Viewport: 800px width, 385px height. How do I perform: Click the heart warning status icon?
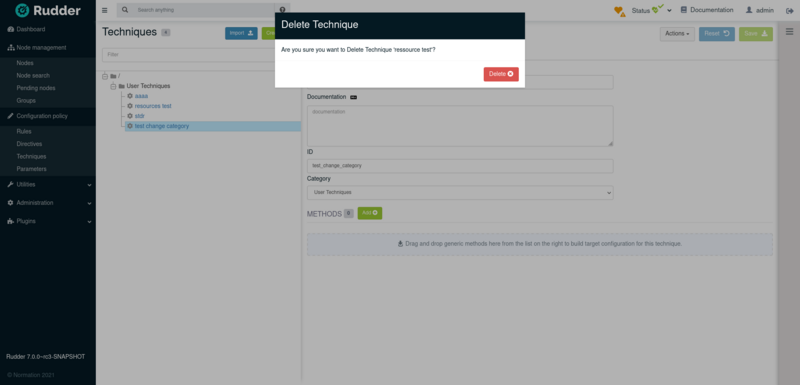point(619,11)
